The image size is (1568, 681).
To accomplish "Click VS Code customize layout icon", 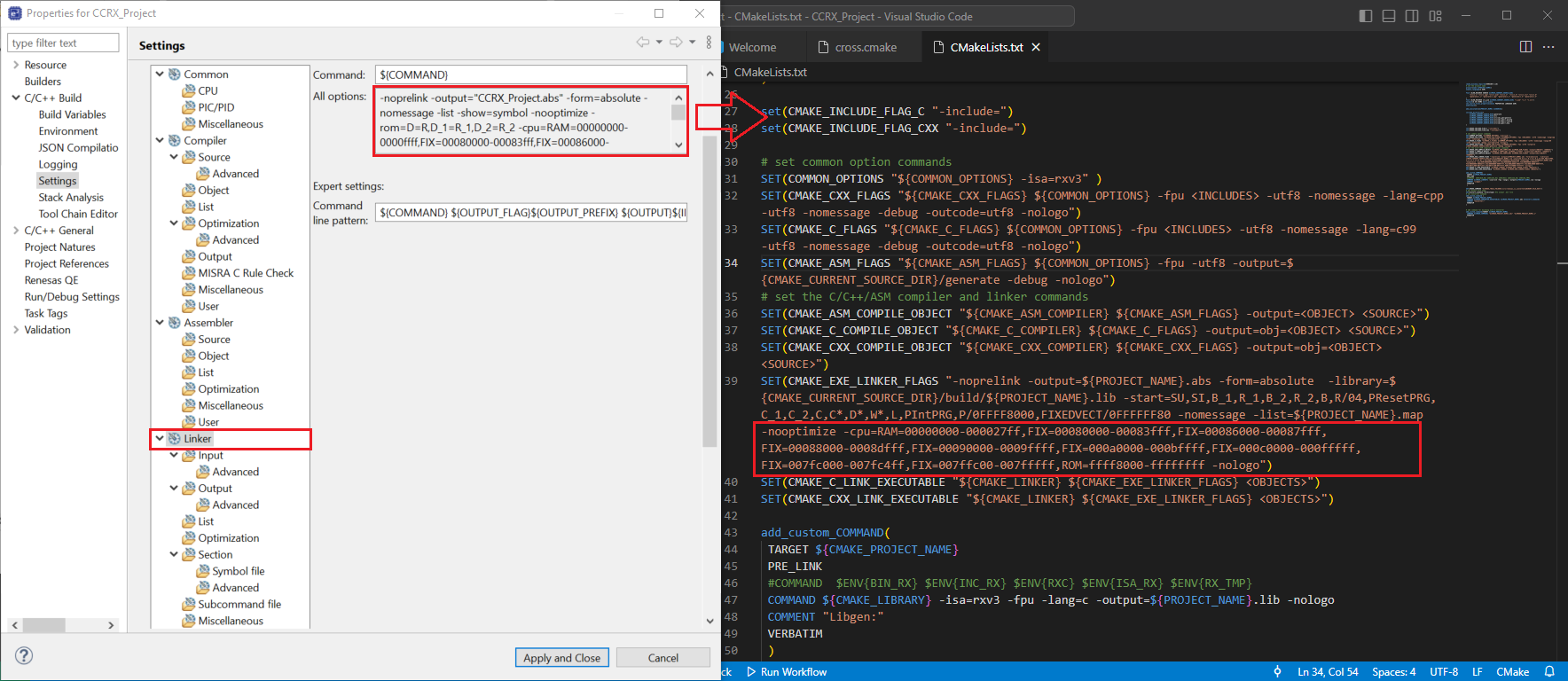I will click(1436, 16).
